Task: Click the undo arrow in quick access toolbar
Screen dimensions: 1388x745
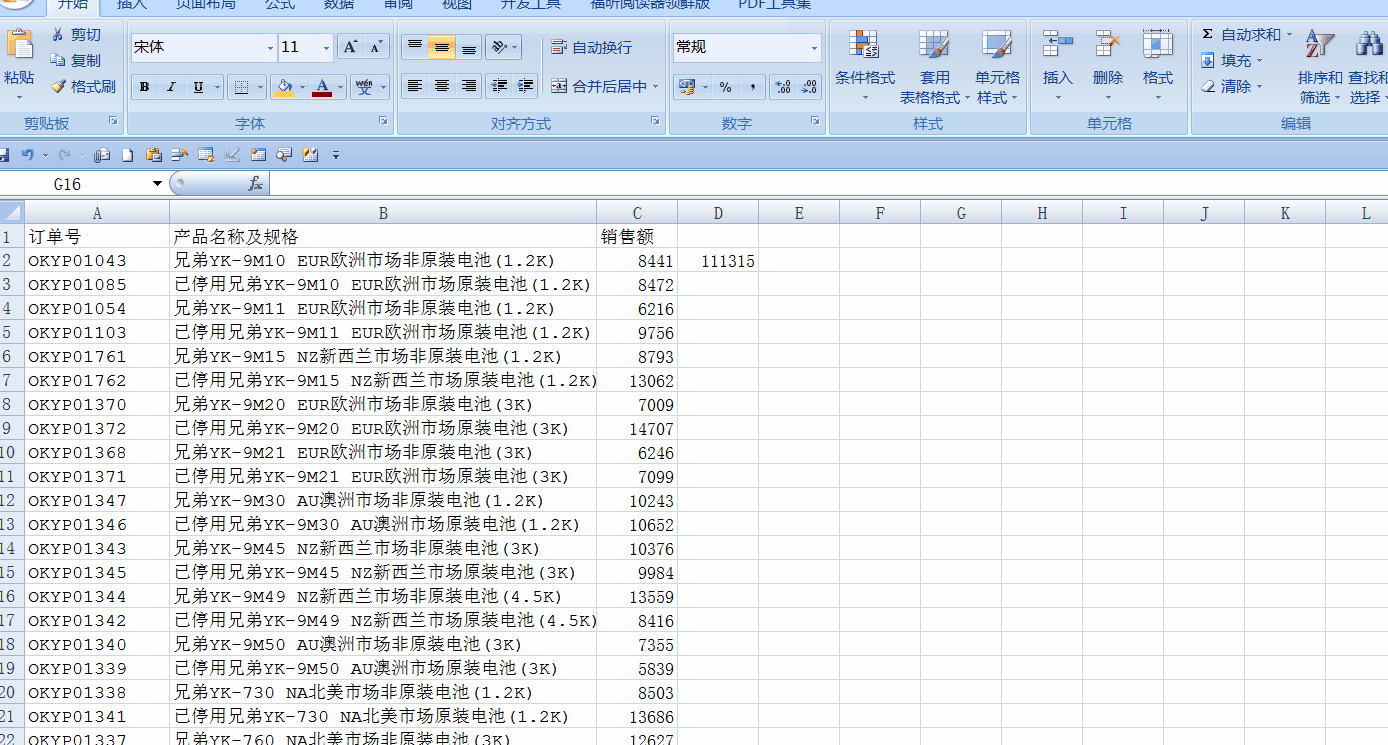Action: (27, 155)
